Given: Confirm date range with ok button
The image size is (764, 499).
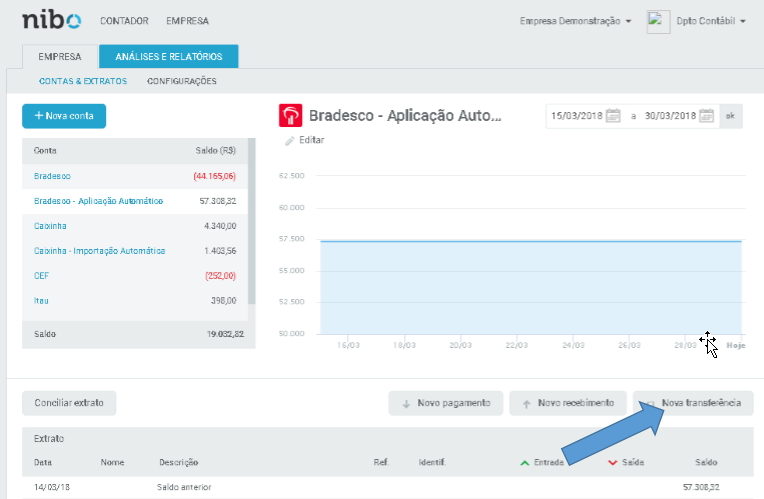Looking at the screenshot, I should 730,116.
